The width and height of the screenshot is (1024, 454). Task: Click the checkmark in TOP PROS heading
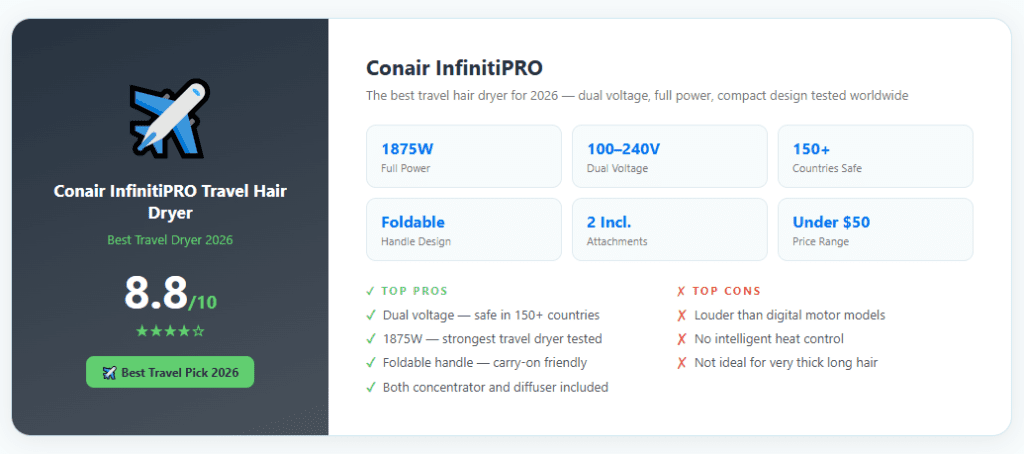click(x=370, y=291)
